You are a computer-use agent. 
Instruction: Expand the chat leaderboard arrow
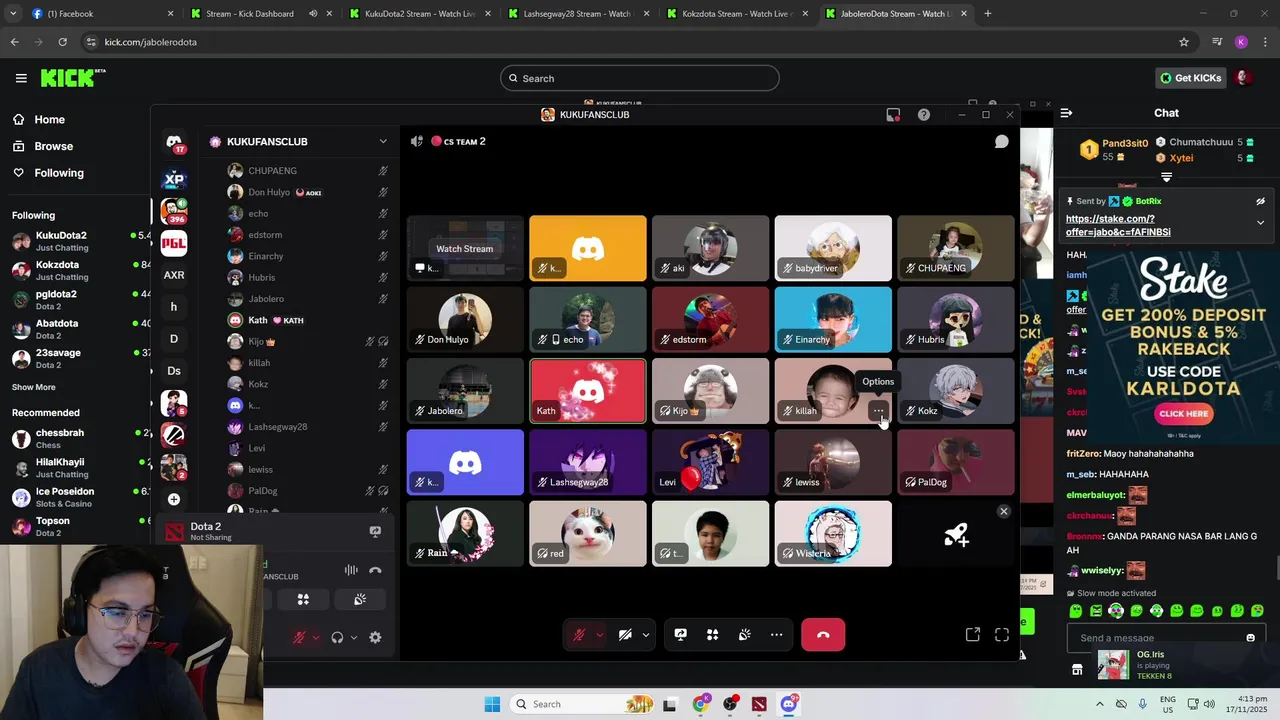(x=1166, y=177)
